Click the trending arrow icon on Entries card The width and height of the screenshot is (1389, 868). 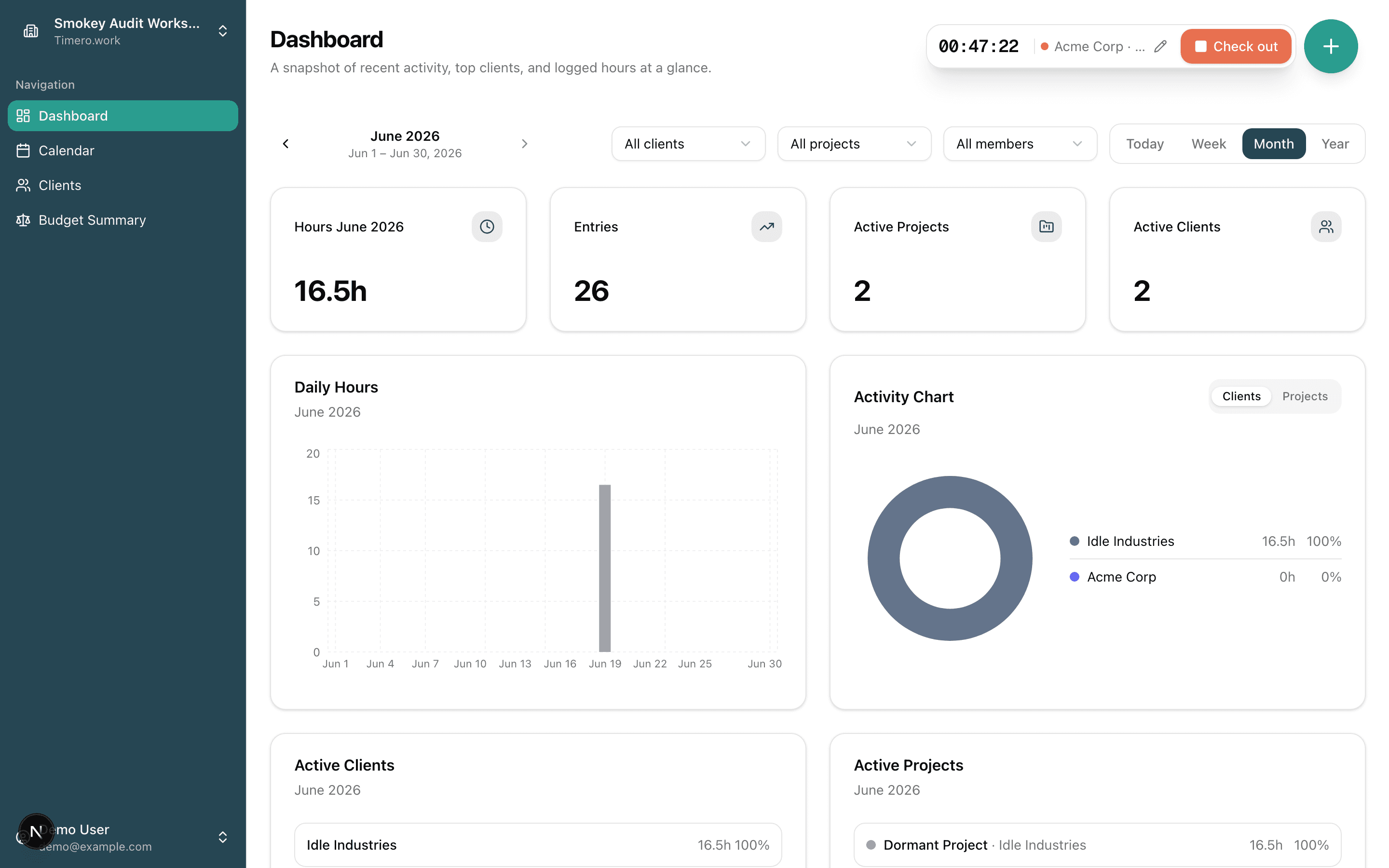click(x=766, y=227)
